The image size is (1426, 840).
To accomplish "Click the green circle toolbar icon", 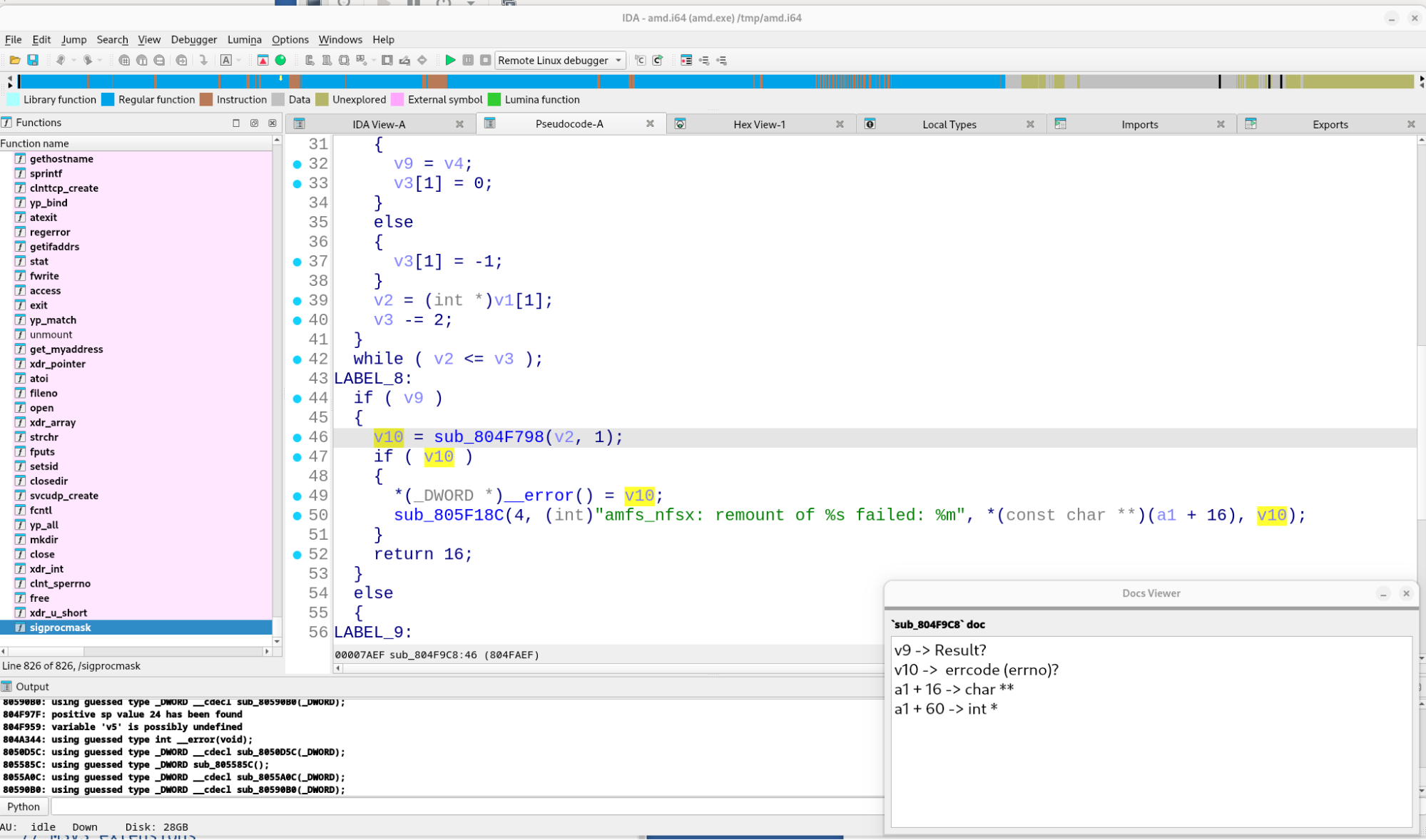I will [x=281, y=61].
